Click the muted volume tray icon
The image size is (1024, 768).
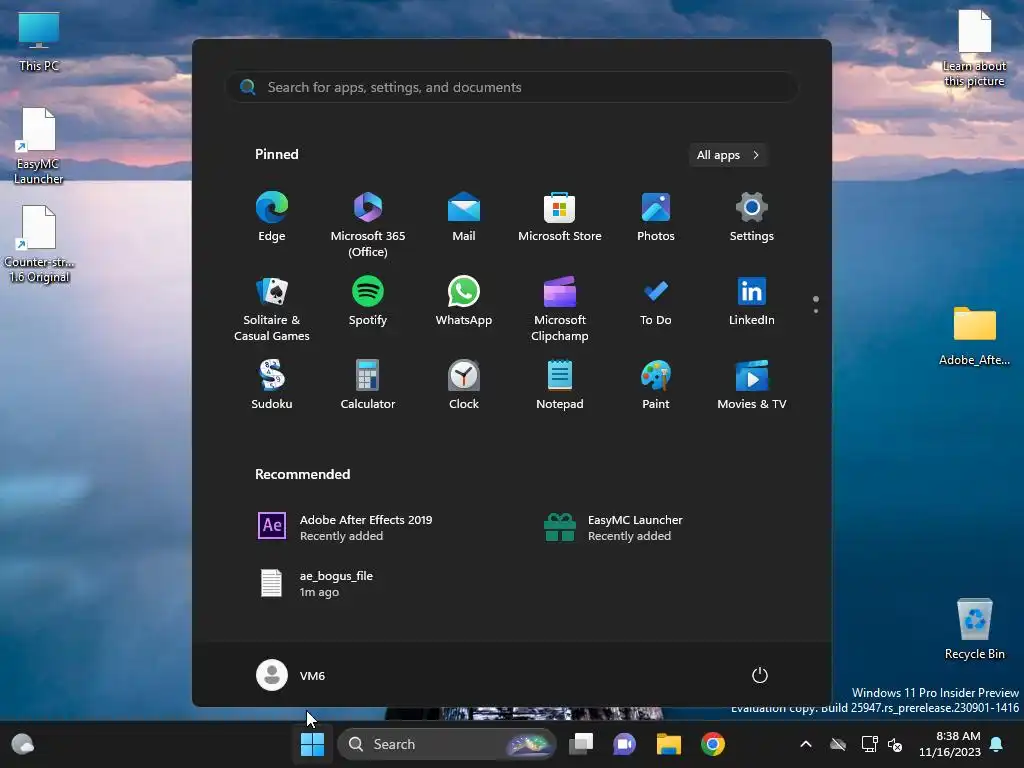coord(895,744)
